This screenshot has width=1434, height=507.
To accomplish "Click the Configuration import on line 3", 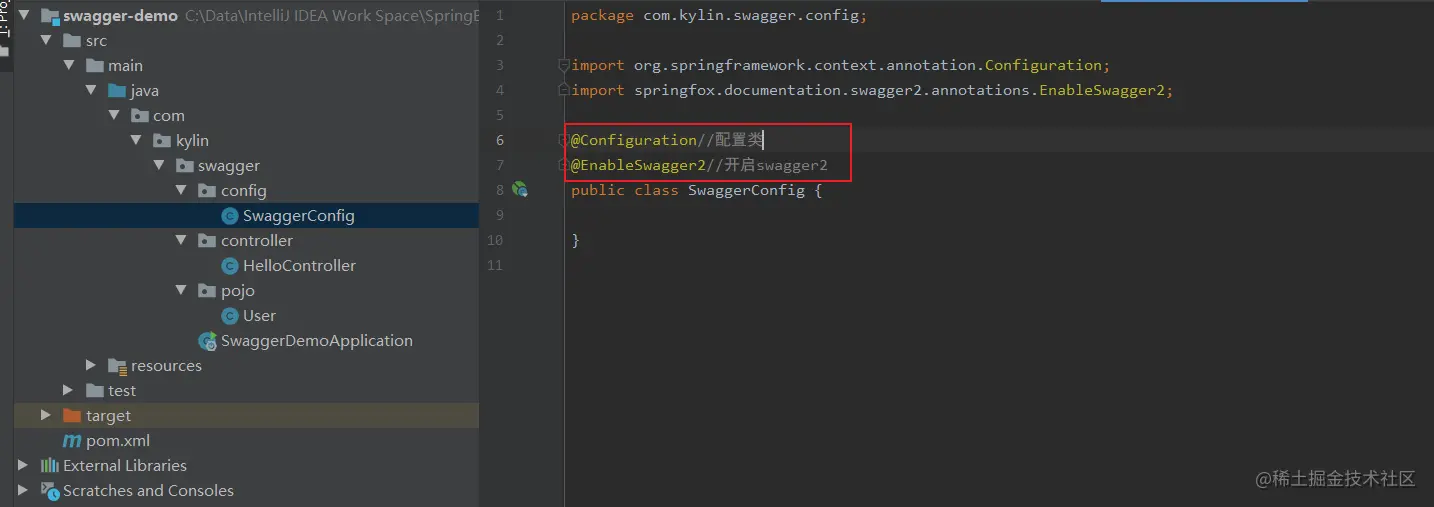I will pos(841,66).
